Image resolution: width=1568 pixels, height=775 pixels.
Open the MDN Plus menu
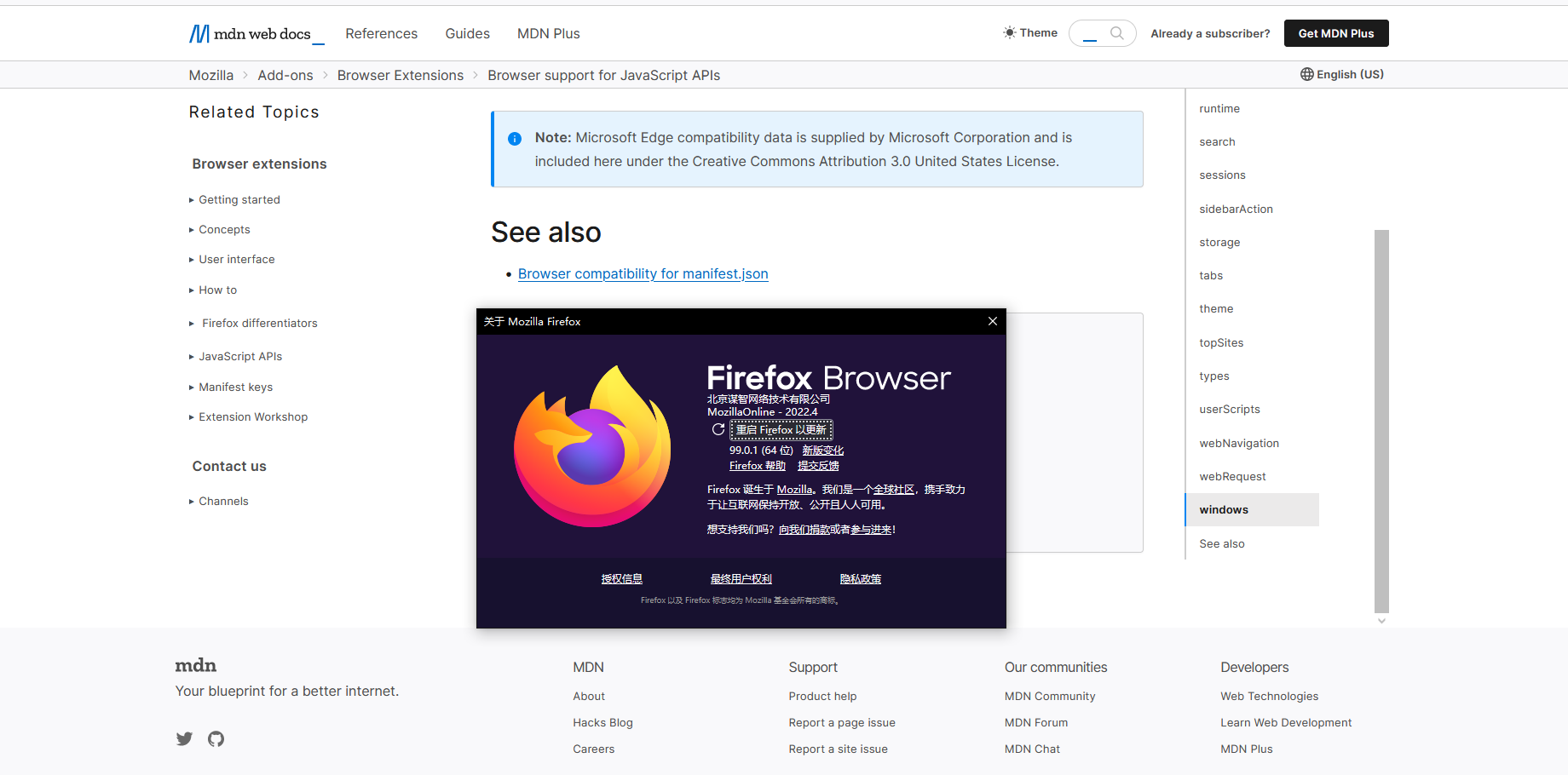[548, 34]
